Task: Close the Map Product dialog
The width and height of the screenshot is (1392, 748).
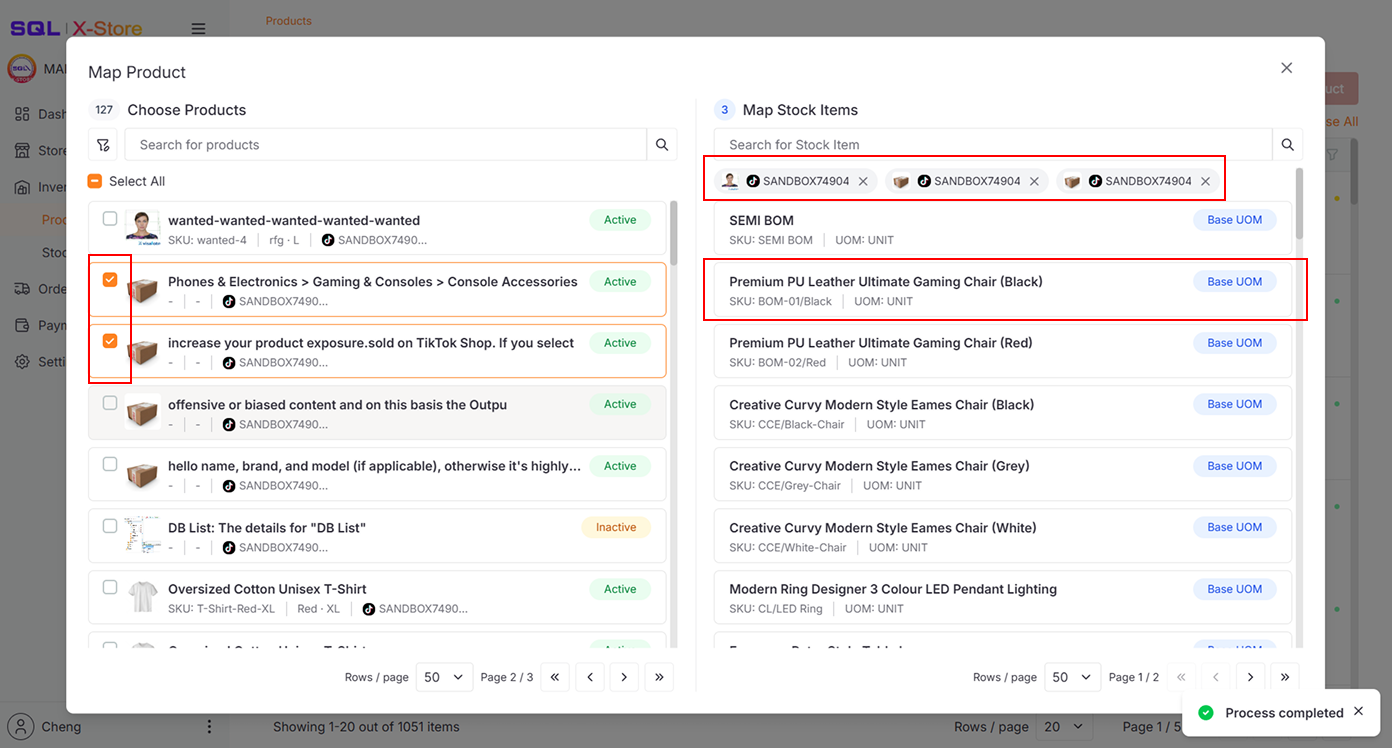Action: 1286,68
